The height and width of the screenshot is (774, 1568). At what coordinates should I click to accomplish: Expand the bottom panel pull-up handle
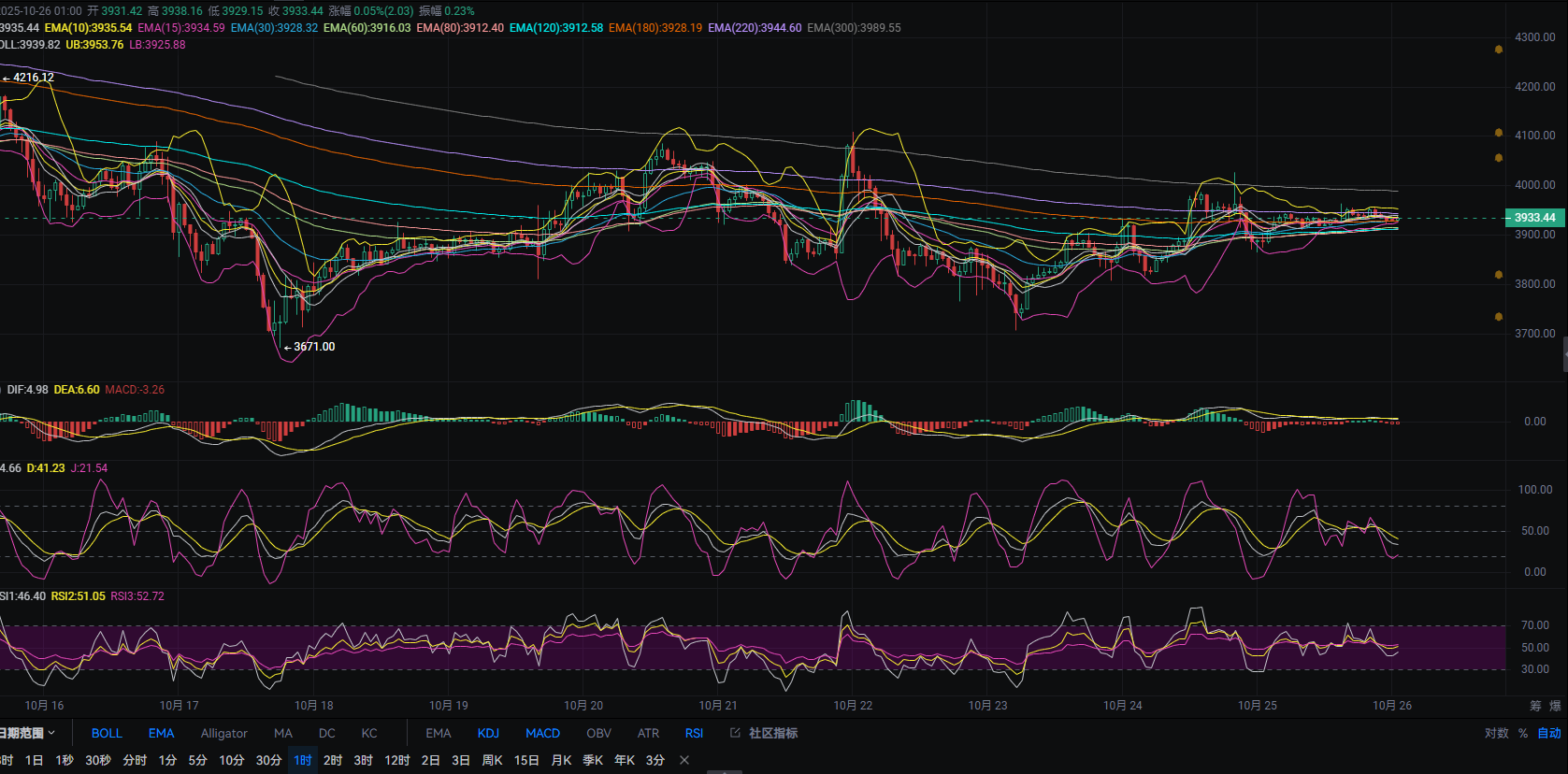click(725, 771)
